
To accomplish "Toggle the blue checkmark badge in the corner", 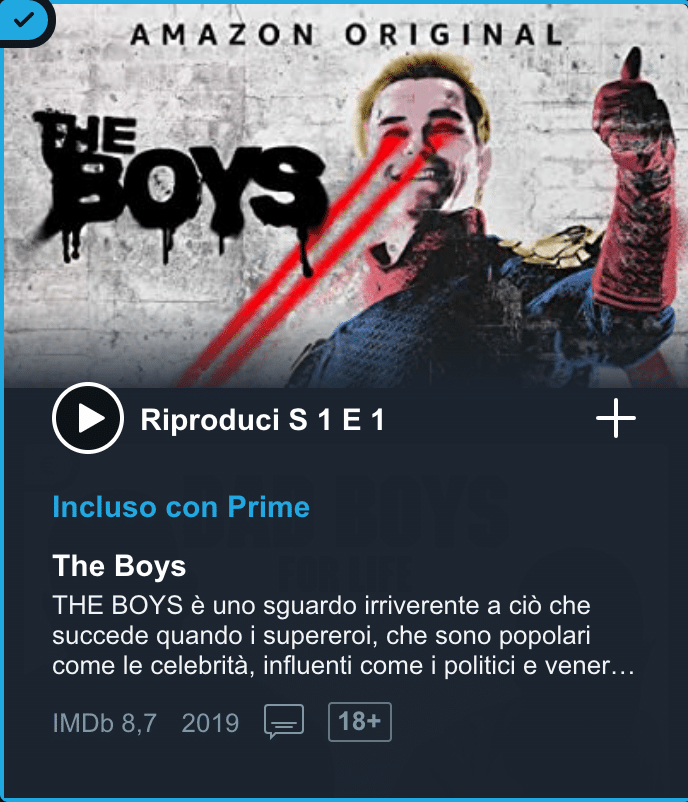I will click(24, 20).
